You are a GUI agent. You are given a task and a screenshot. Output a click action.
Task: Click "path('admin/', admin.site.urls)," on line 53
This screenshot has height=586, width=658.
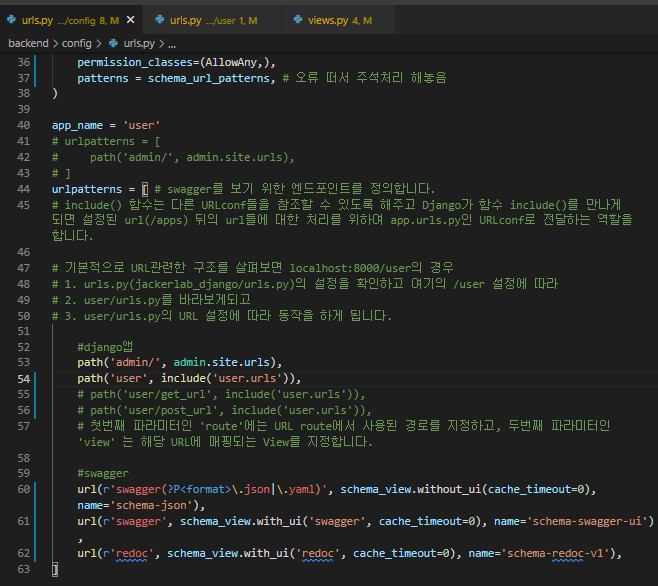(180, 362)
